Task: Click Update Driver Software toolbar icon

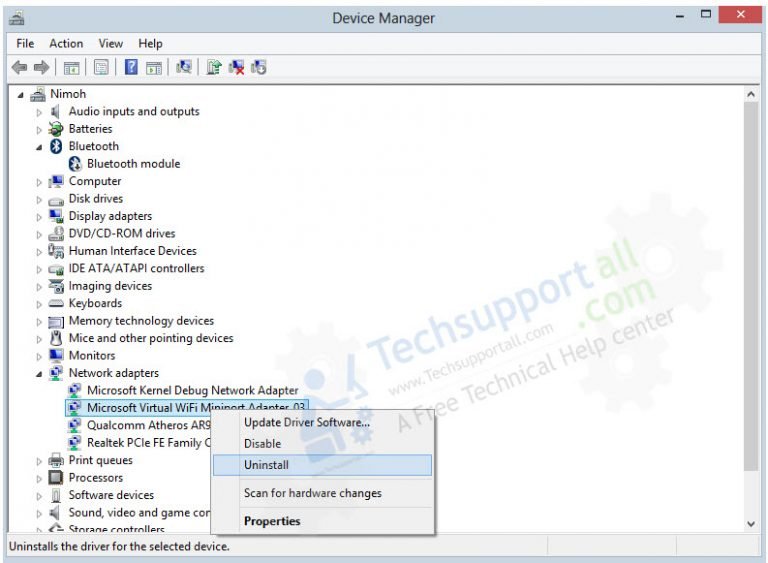Action: 214,67
